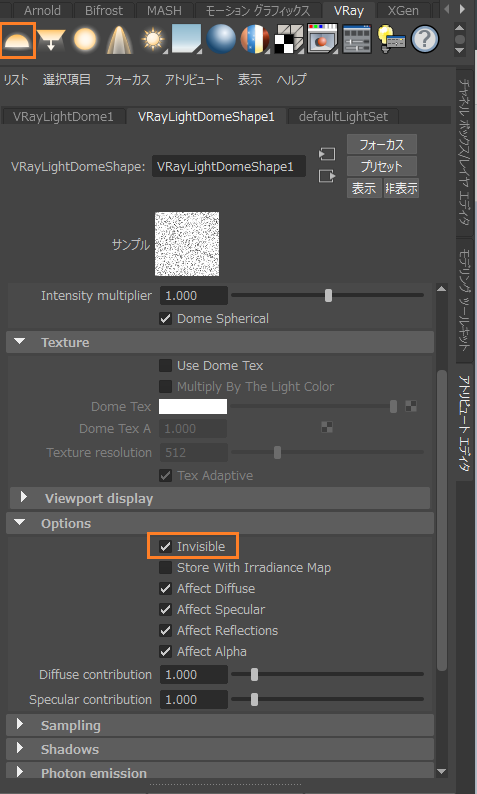Click the V-Ray IES light icon

pyautogui.click(x=119, y=39)
